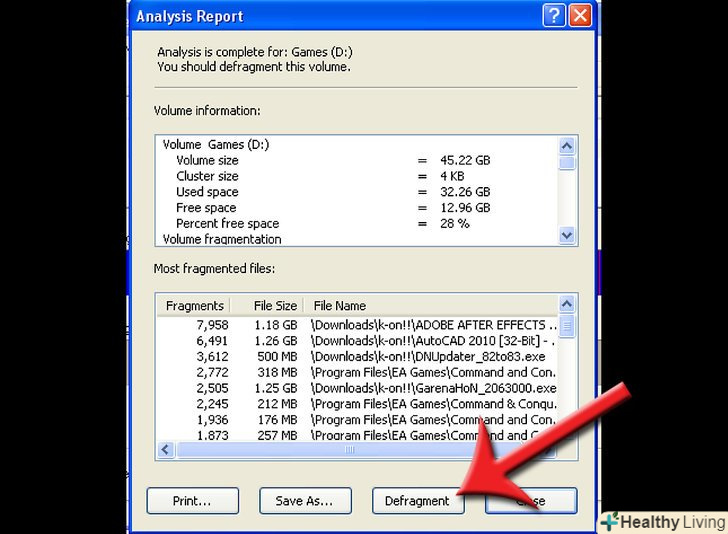Select the GarenaHoN_2063000.exe row

[357, 388]
